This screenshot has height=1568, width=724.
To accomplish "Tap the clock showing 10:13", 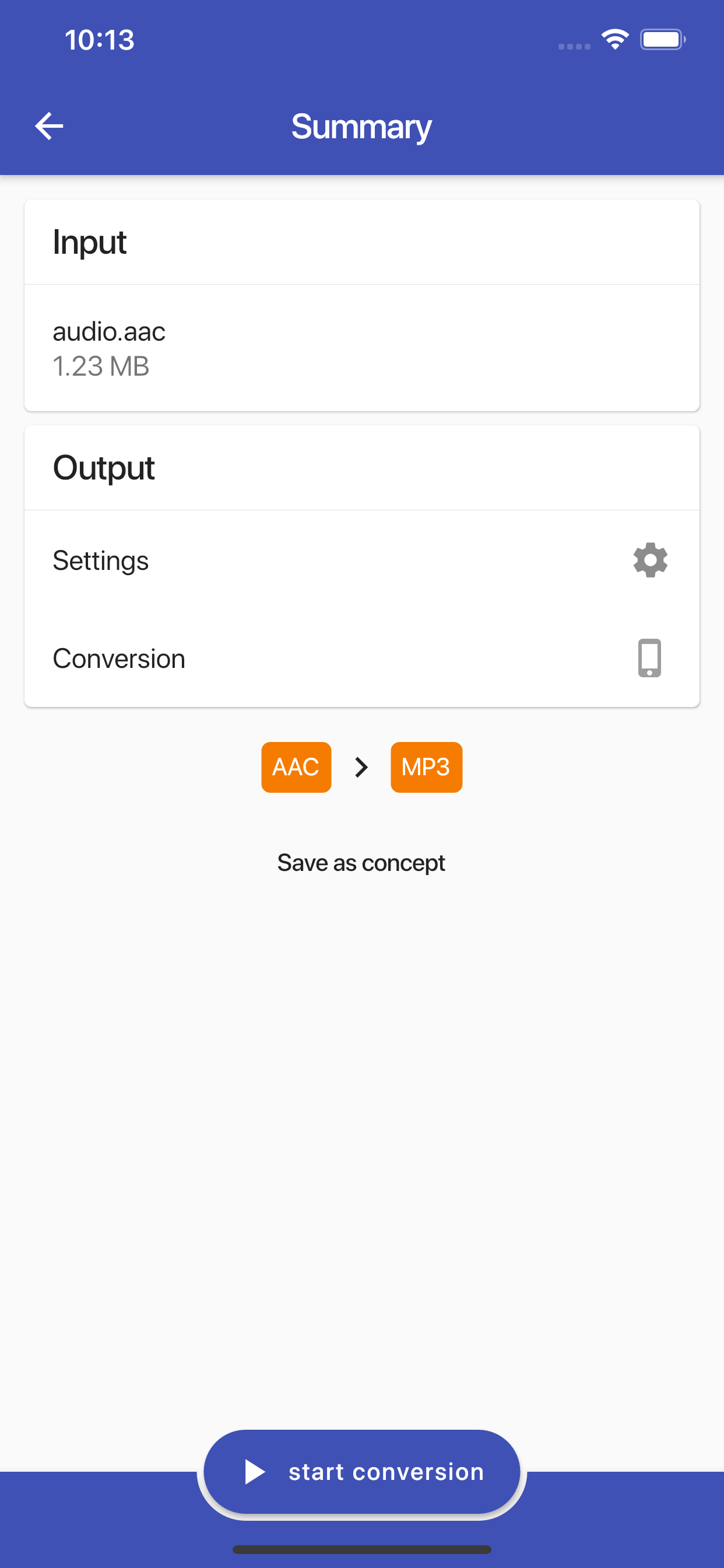I will point(99,39).
